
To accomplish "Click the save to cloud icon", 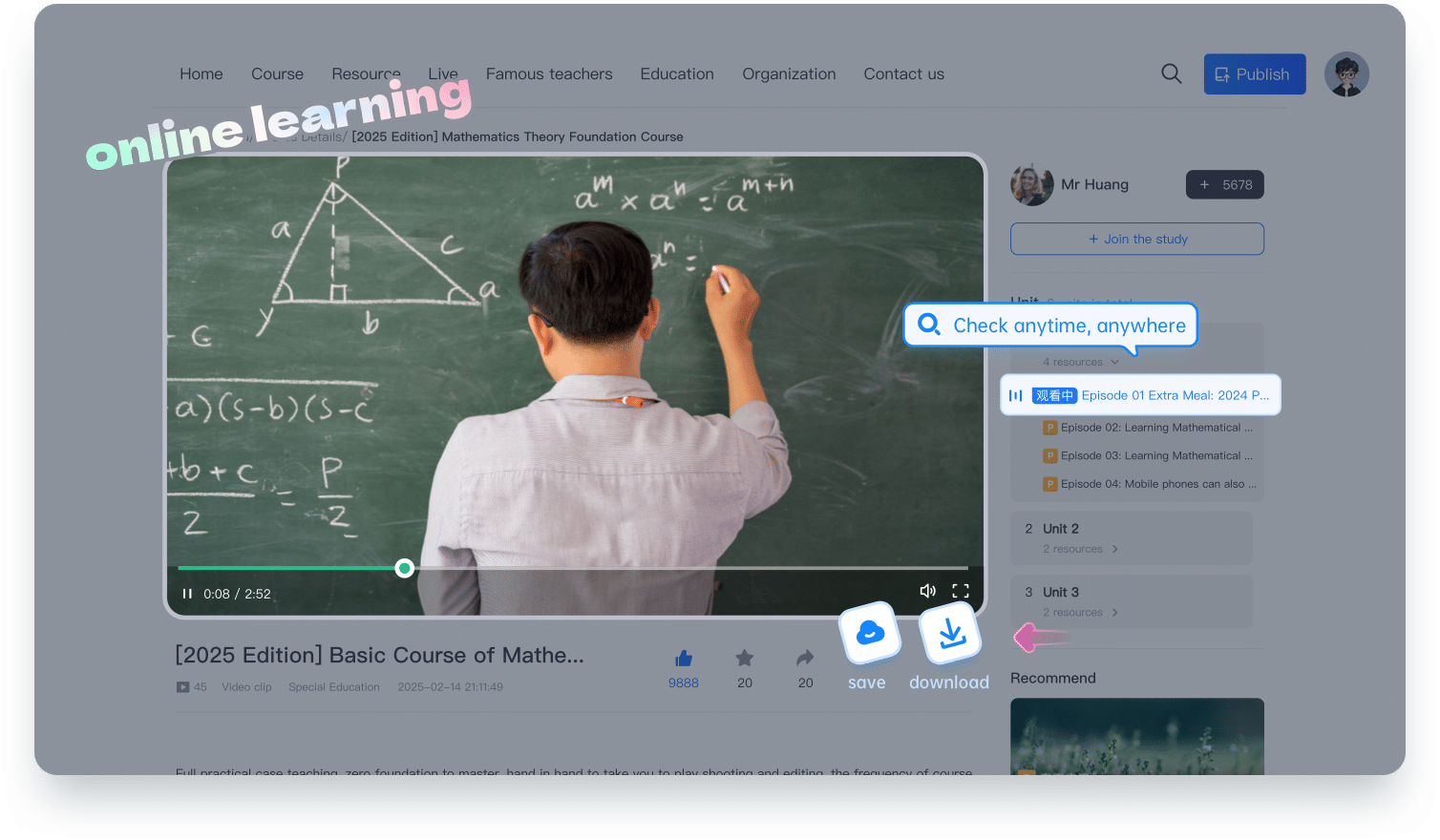I will tap(869, 633).
